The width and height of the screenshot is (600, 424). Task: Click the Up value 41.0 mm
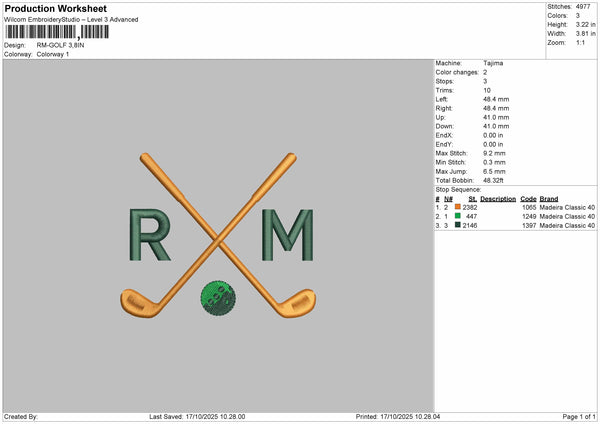click(496, 117)
